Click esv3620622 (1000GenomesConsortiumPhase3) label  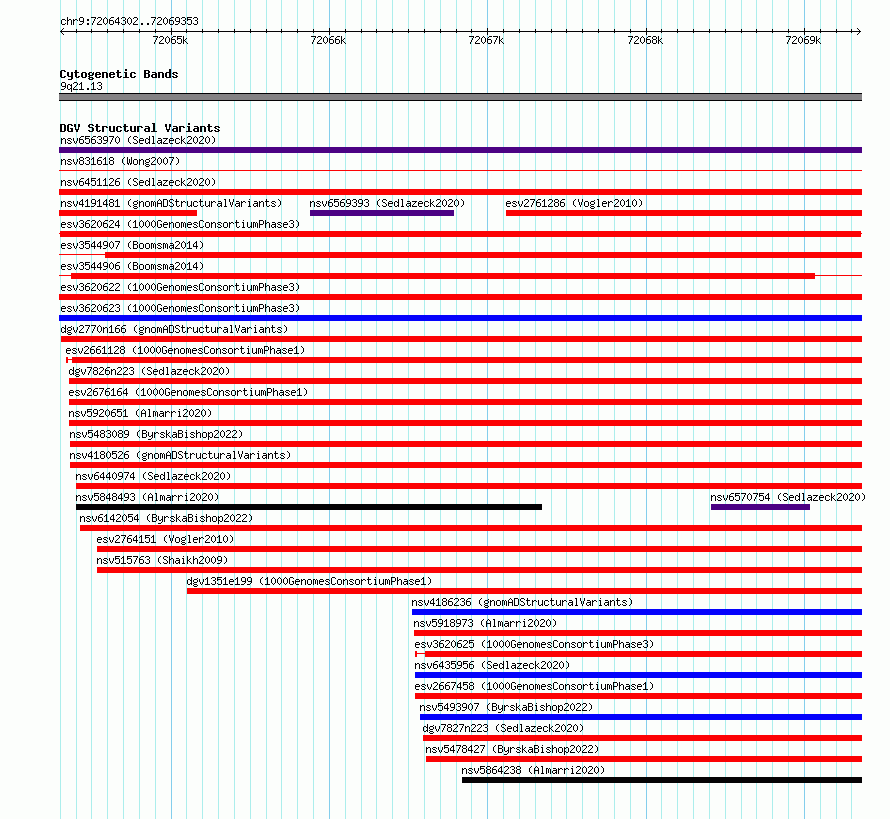180,287
